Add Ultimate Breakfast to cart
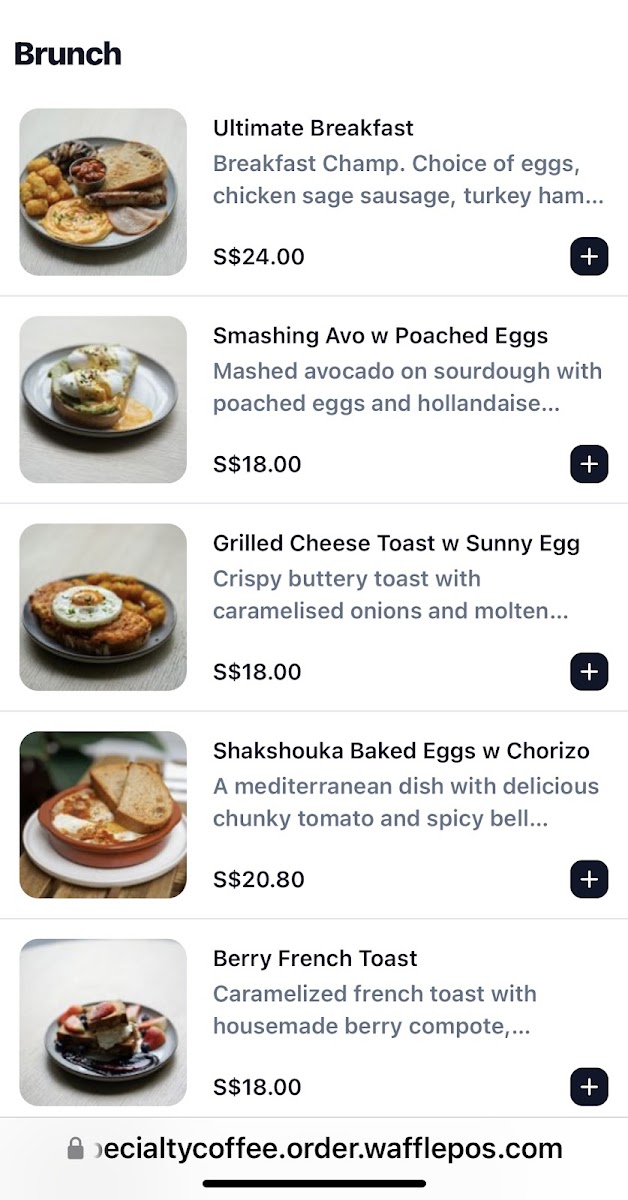628x1200 pixels. click(x=589, y=257)
